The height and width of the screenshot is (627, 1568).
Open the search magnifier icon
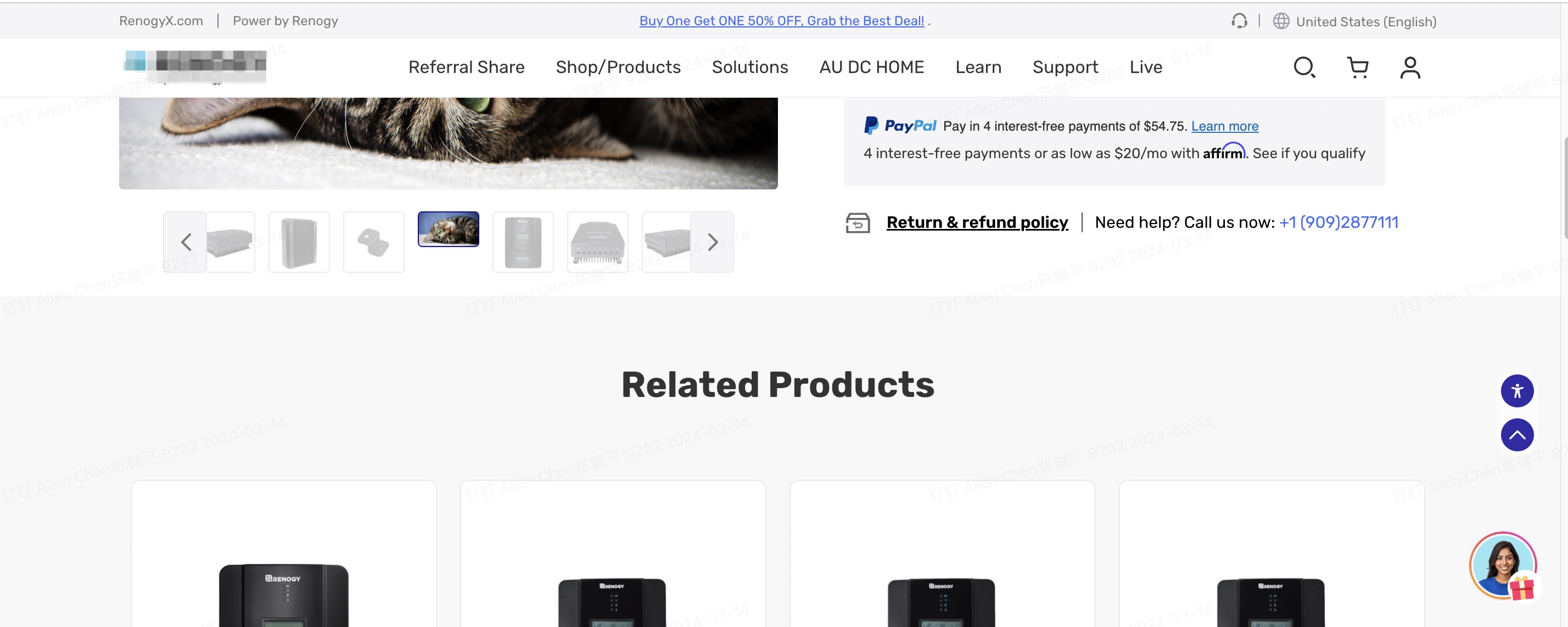point(1304,67)
